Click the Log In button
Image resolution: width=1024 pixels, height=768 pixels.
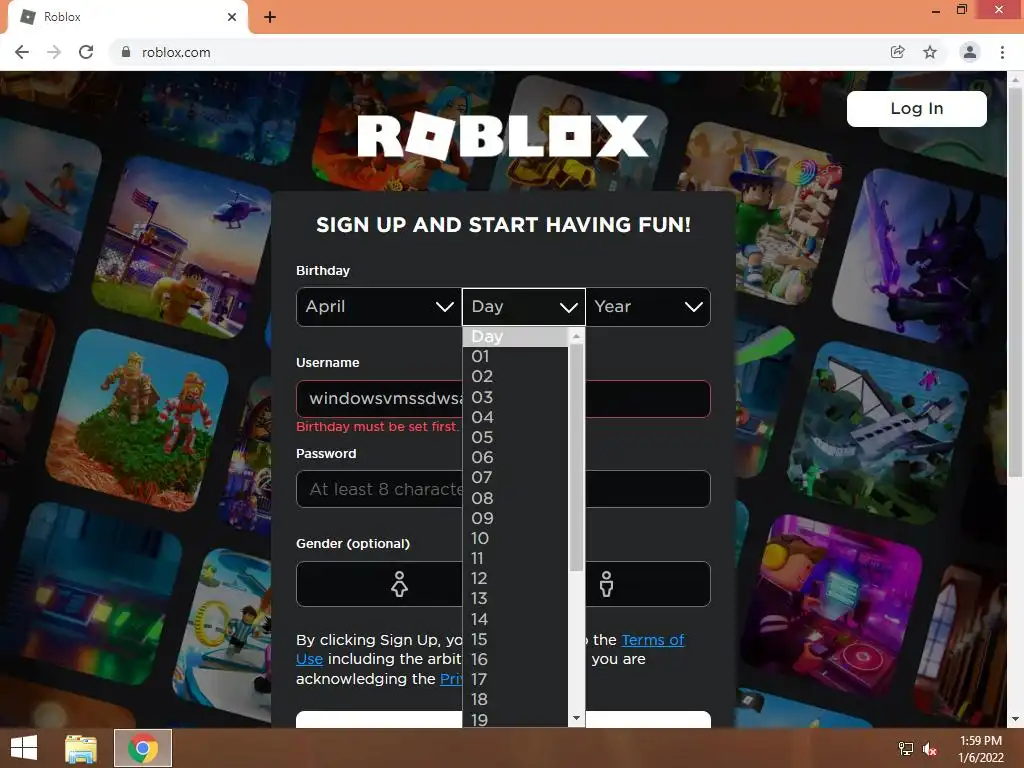point(917,108)
